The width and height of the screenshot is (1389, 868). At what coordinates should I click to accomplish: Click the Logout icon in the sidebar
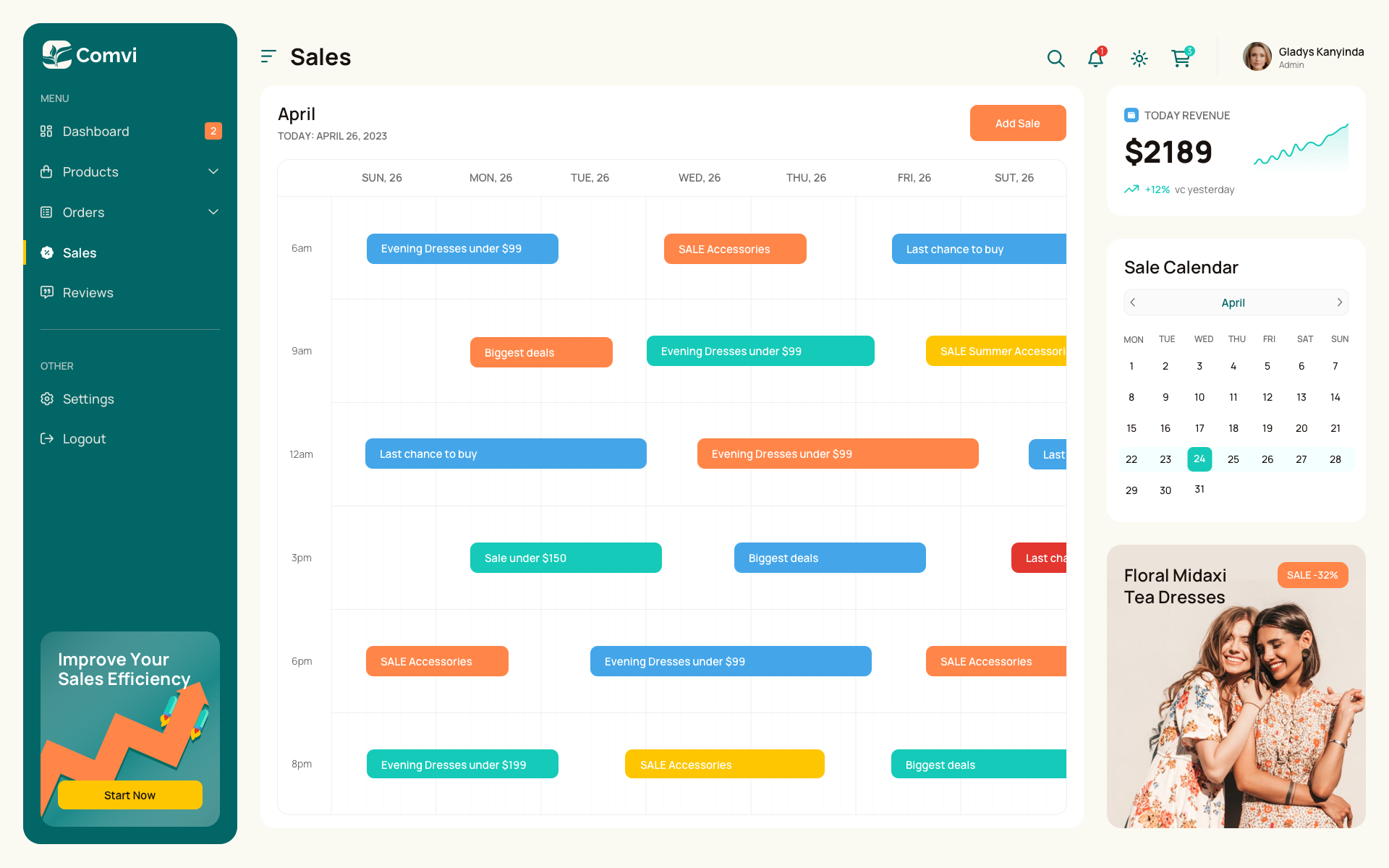point(46,438)
